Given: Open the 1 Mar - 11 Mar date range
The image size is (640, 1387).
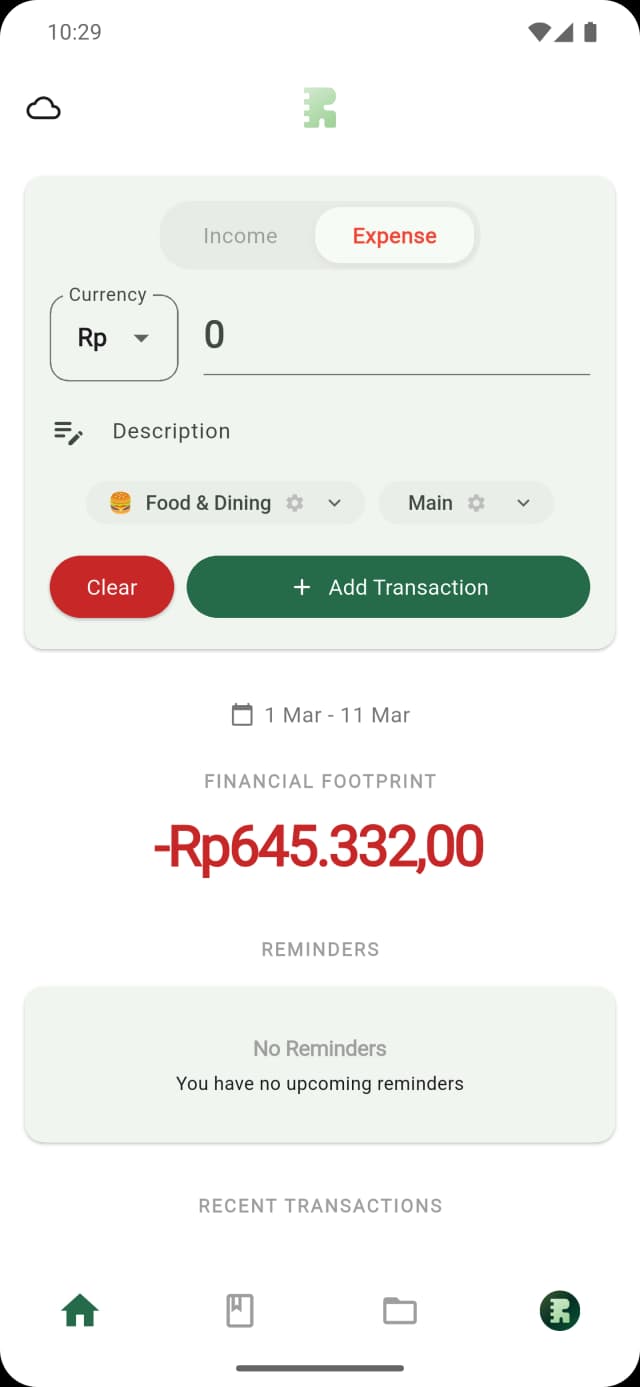Looking at the screenshot, I should [336, 714].
